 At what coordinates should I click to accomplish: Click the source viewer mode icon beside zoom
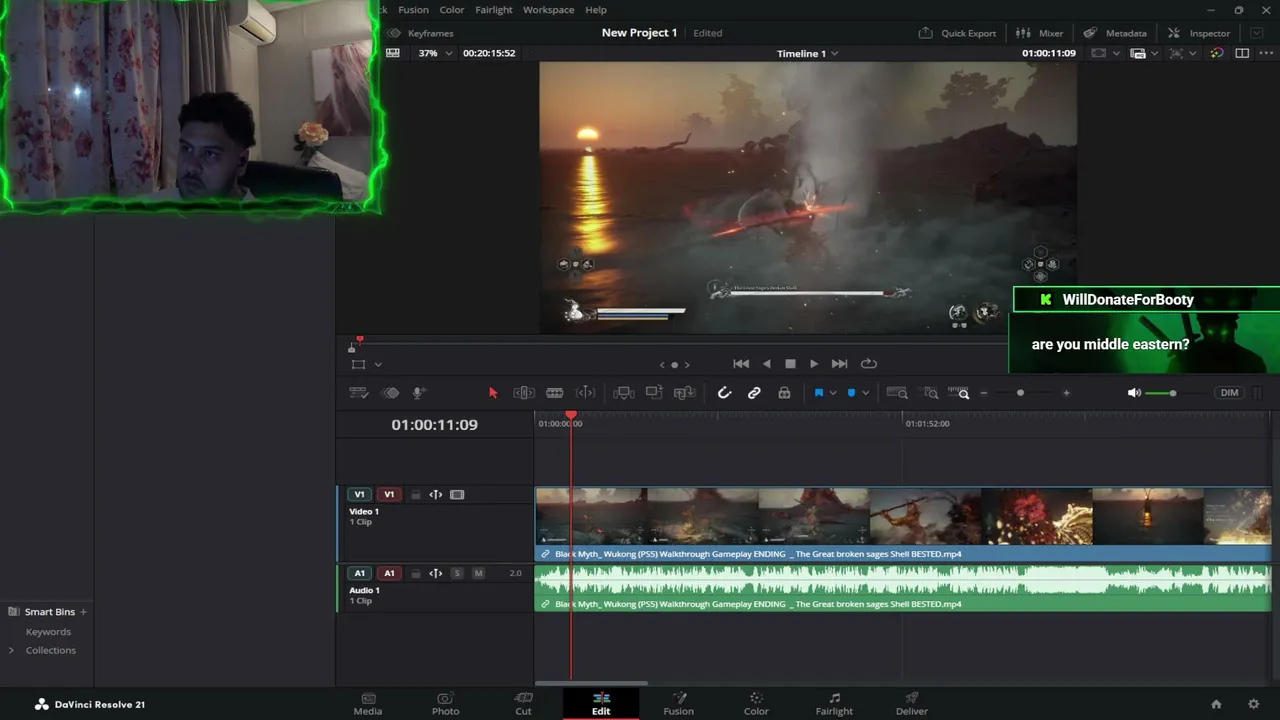[x=393, y=53]
